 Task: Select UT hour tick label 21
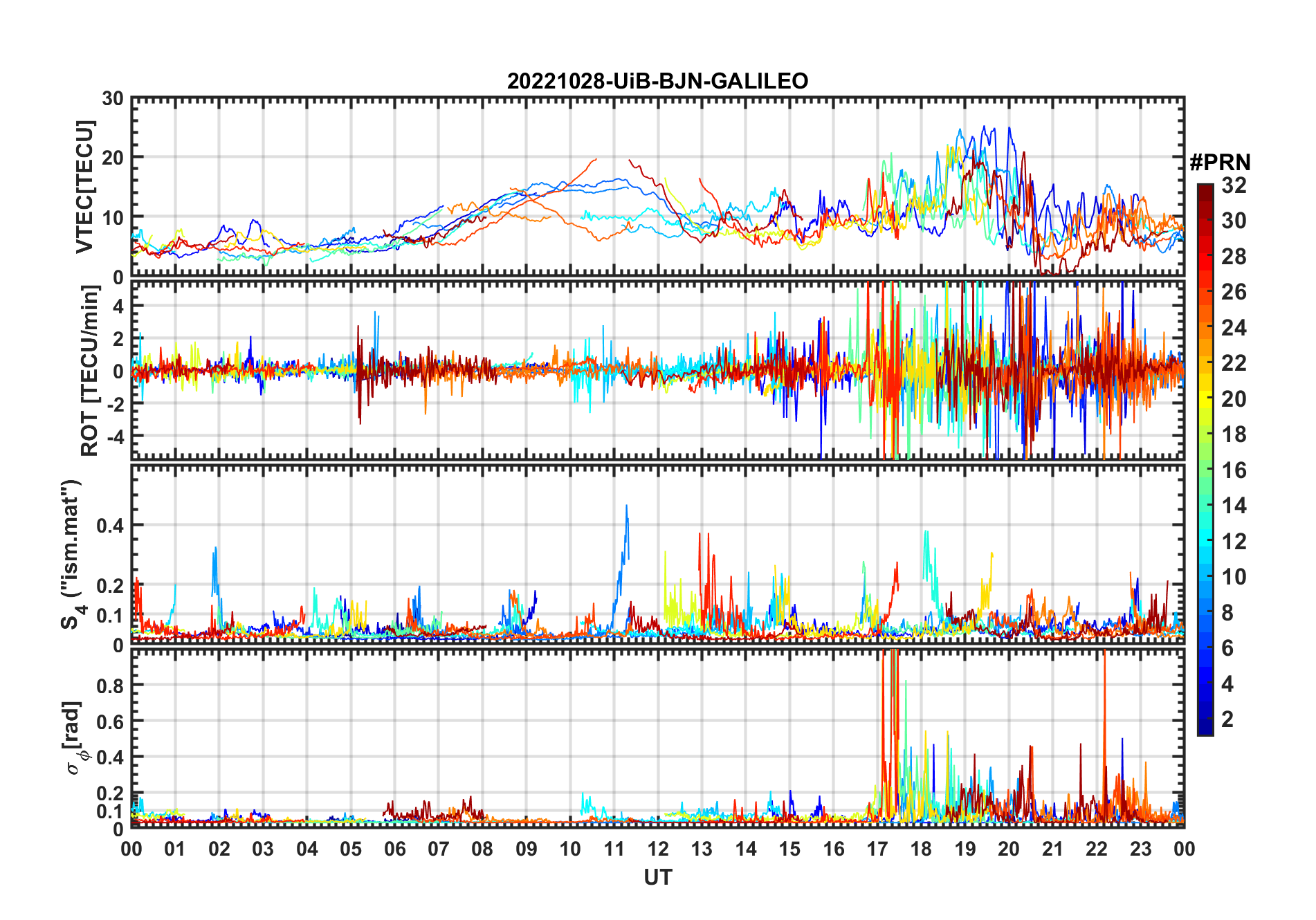point(1053,849)
